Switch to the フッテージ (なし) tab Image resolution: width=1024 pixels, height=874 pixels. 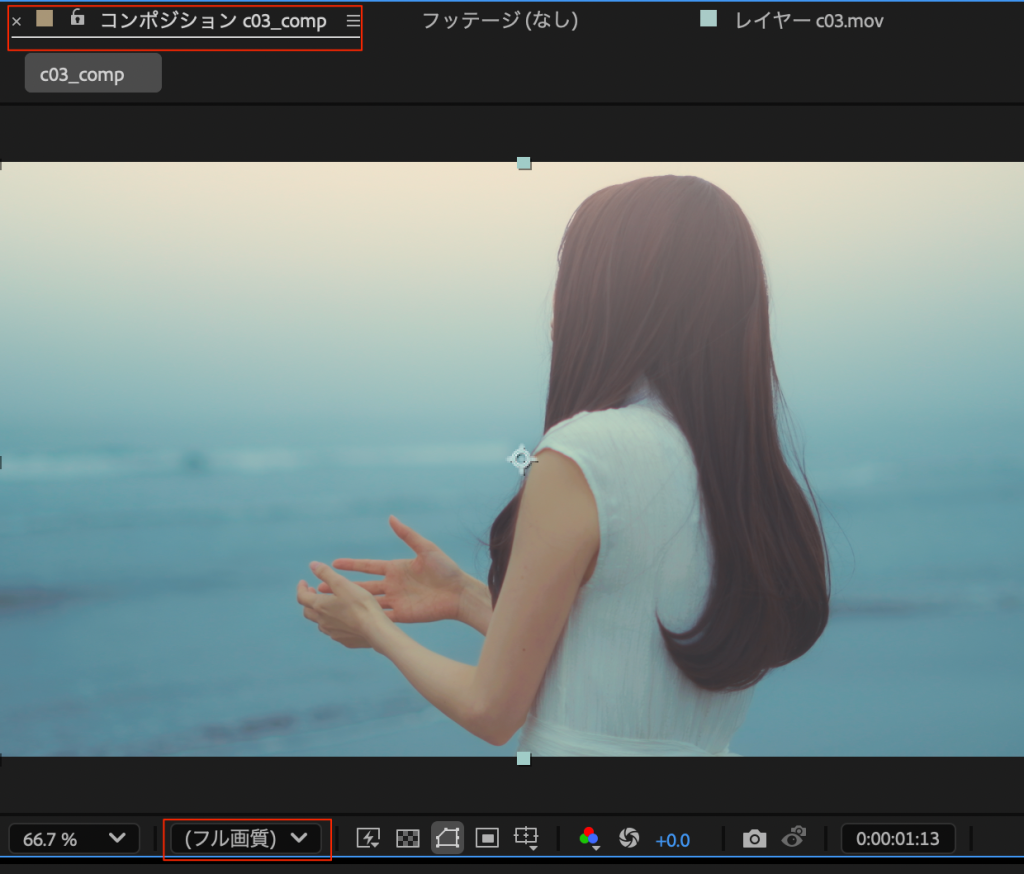pos(499,20)
